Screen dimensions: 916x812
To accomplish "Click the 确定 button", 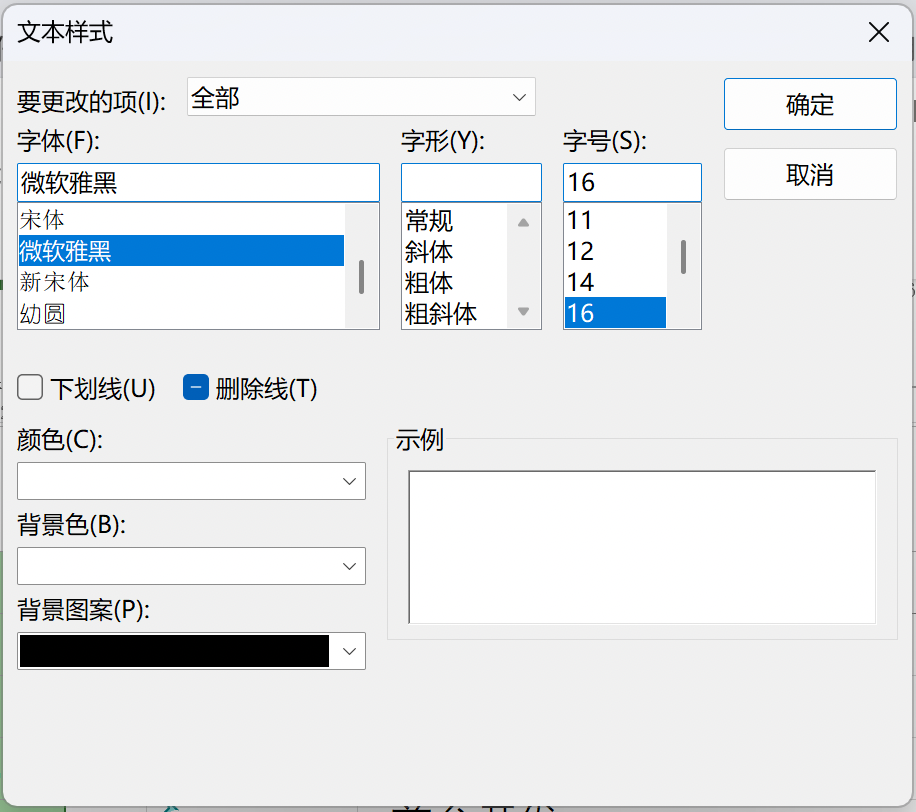I will [810, 105].
